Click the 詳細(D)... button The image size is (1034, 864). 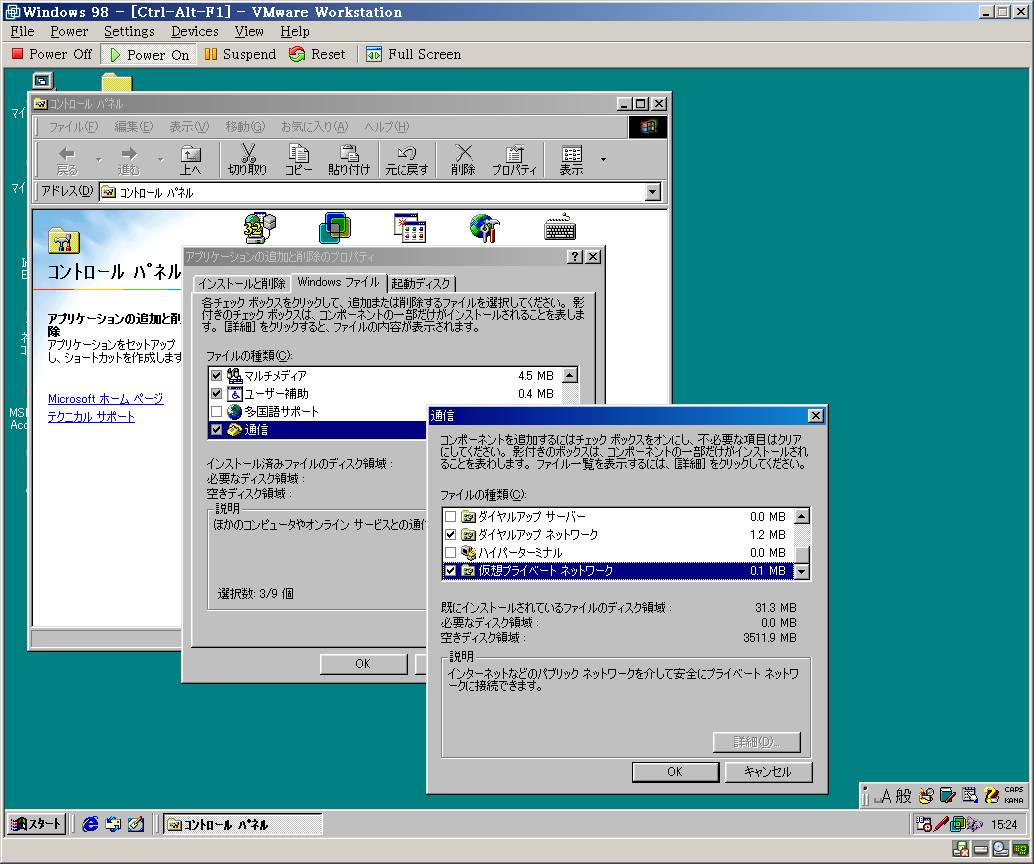(x=757, y=742)
